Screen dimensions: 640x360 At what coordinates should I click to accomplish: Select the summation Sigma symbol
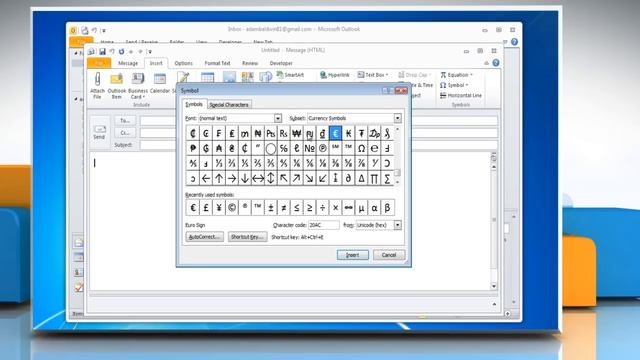387,178
